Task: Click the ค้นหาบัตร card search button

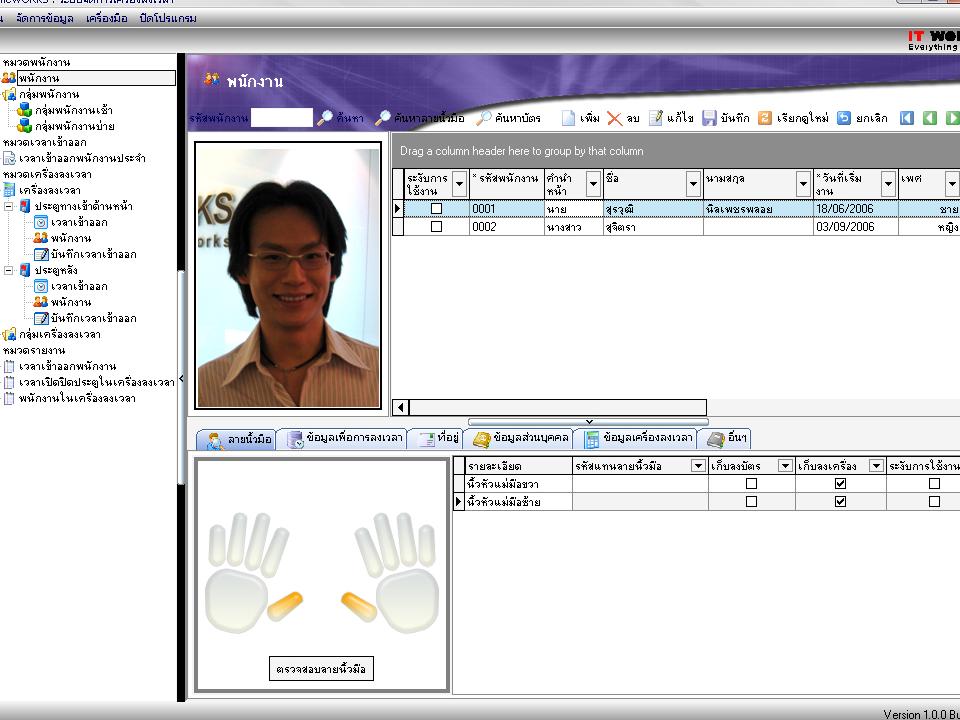Action: [508, 118]
